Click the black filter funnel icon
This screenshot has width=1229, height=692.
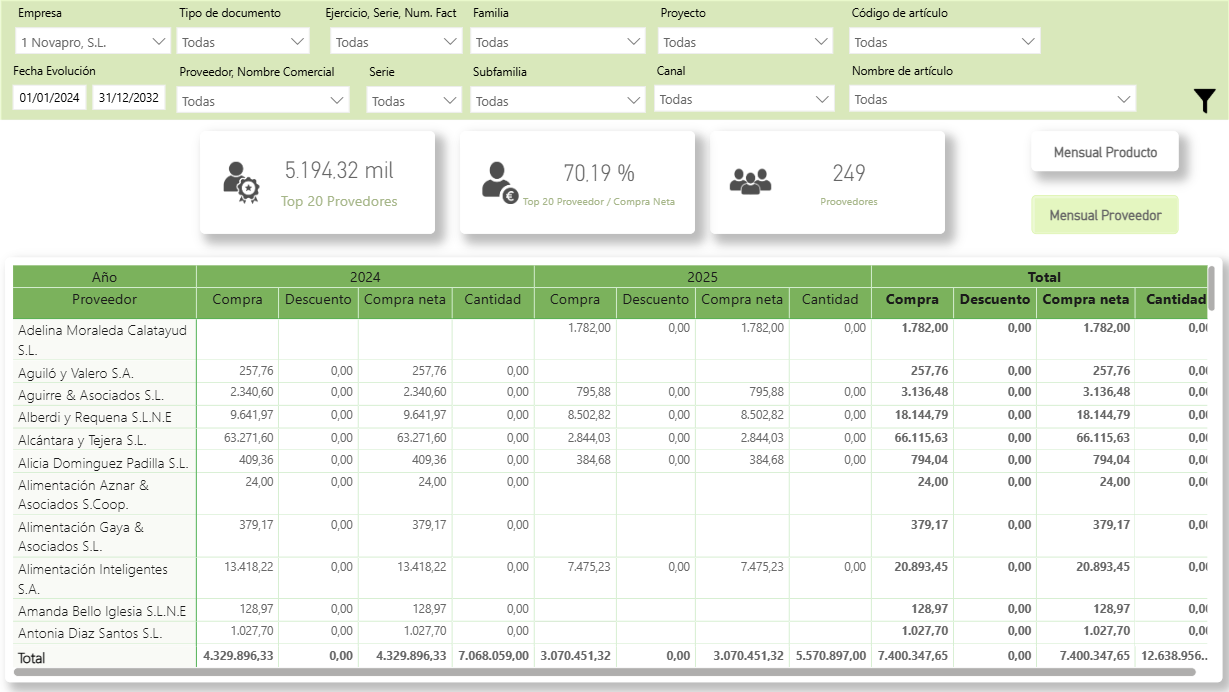click(1204, 100)
